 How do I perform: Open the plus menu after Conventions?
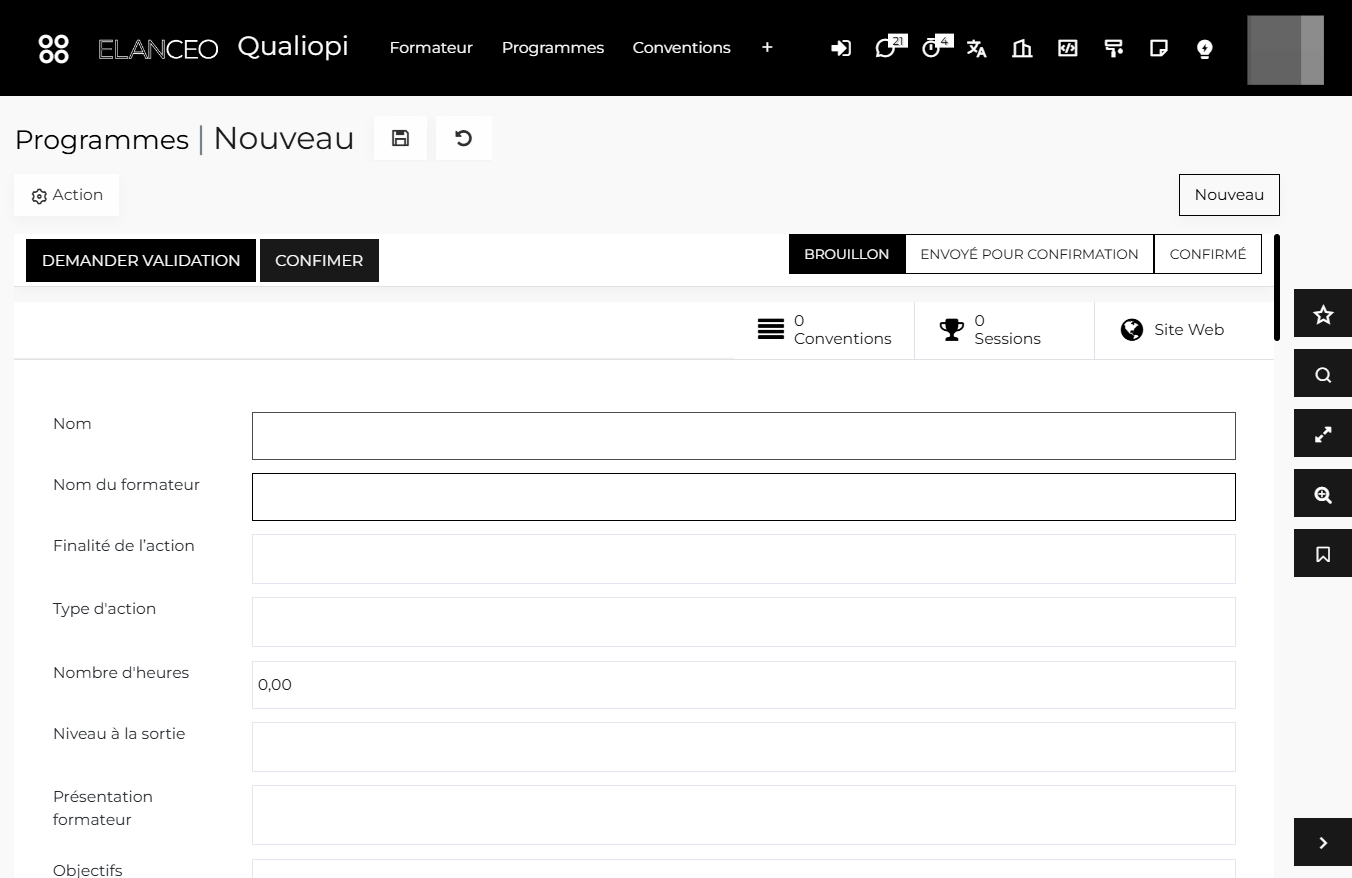pos(767,47)
